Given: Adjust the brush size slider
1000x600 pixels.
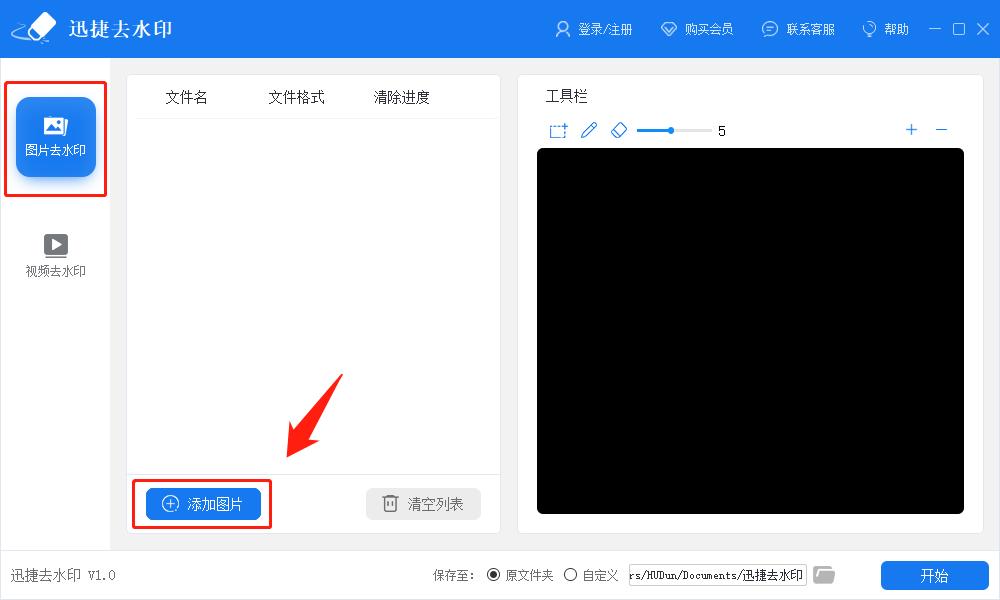Looking at the screenshot, I should [x=670, y=130].
